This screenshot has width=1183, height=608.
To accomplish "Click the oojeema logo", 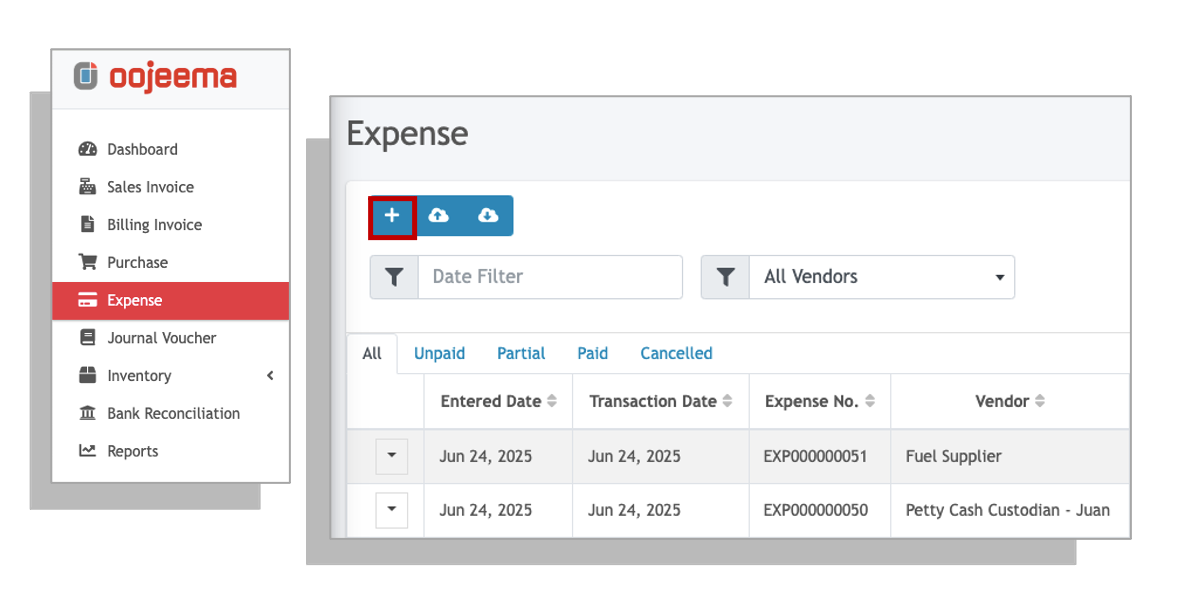I will [155, 76].
